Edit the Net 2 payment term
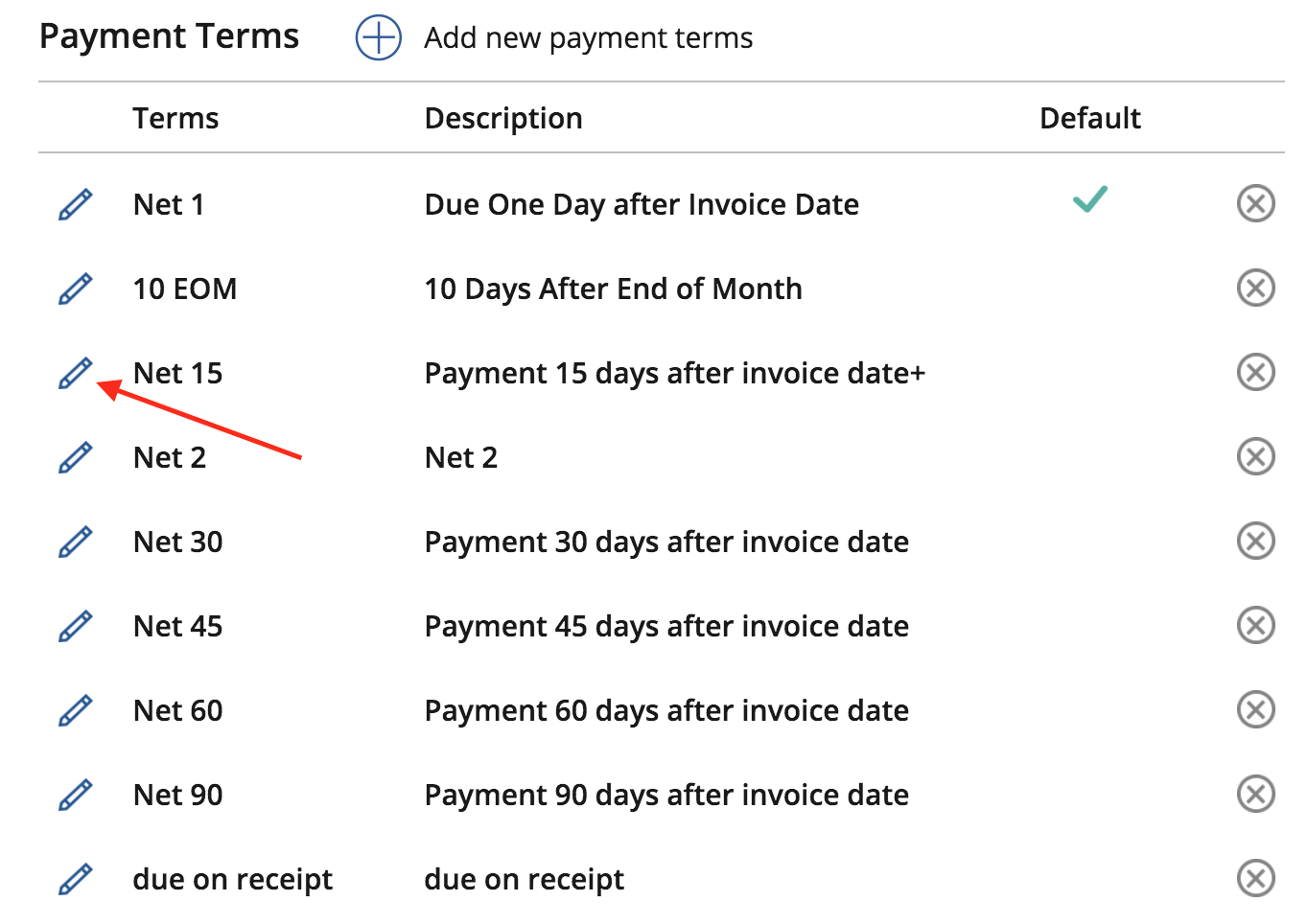Viewport: 1308px width, 924px height. [x=76, y=457]
